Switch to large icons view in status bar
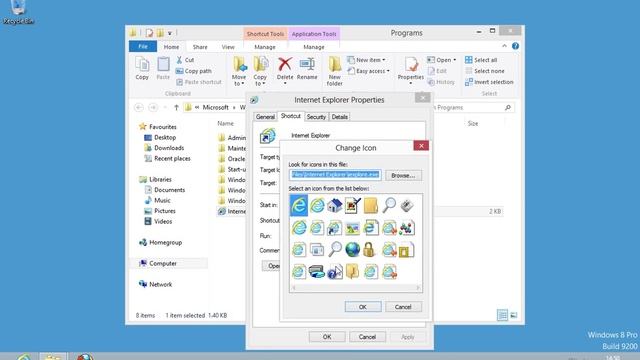Screen dimensions: 640x360 coord(514,315)
